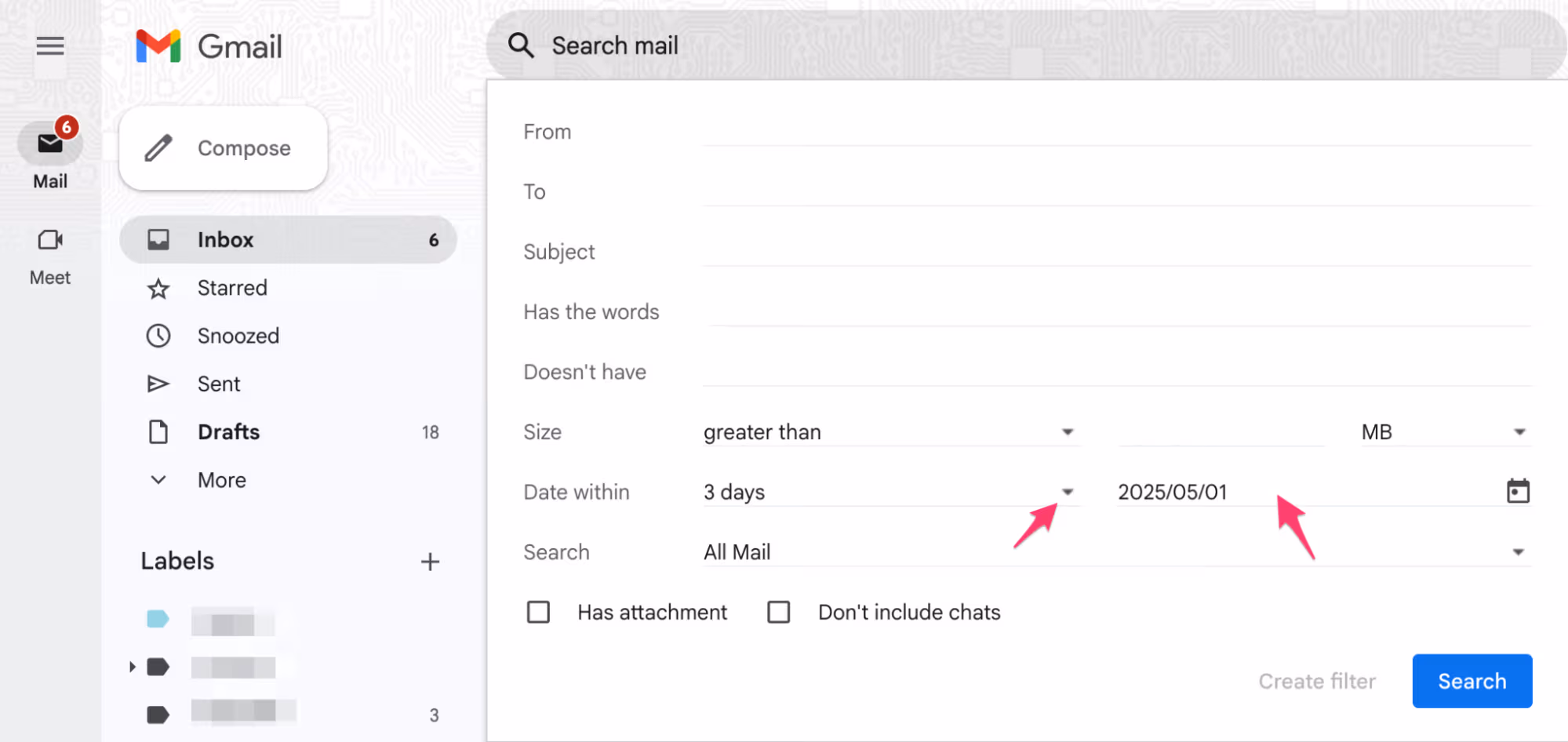The width and height of the screenshot is (1568, 742).
Task: Add a new label with the plus
Action: (430, 561)
